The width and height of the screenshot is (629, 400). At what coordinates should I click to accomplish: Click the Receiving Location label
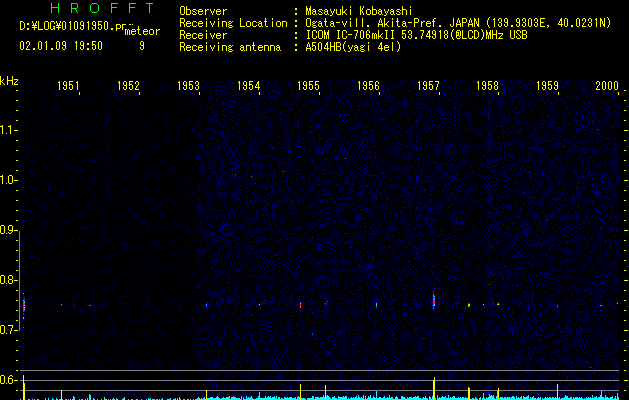coord(233,23)
